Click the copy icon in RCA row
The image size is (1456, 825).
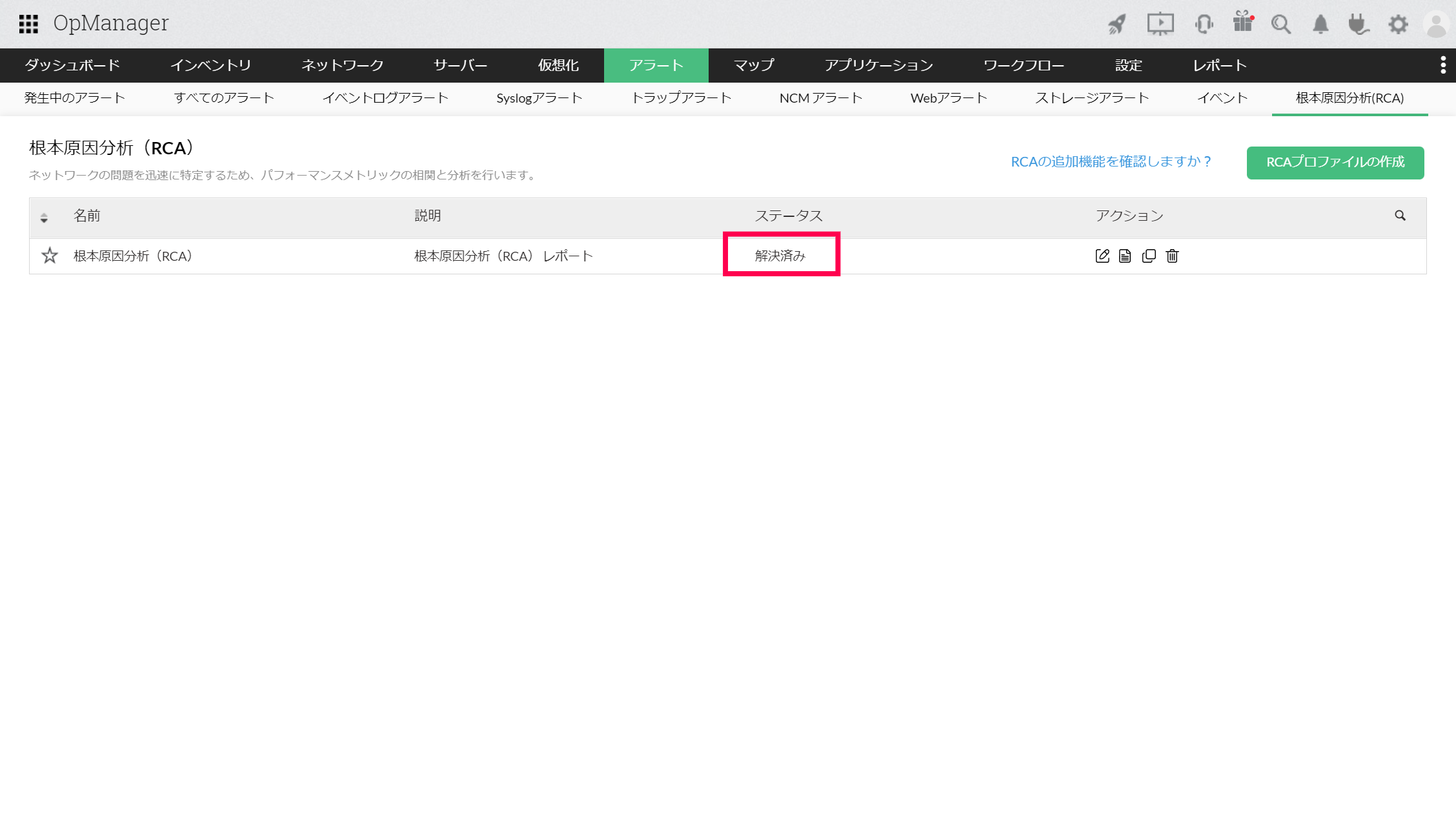[x=1149, y=256]
